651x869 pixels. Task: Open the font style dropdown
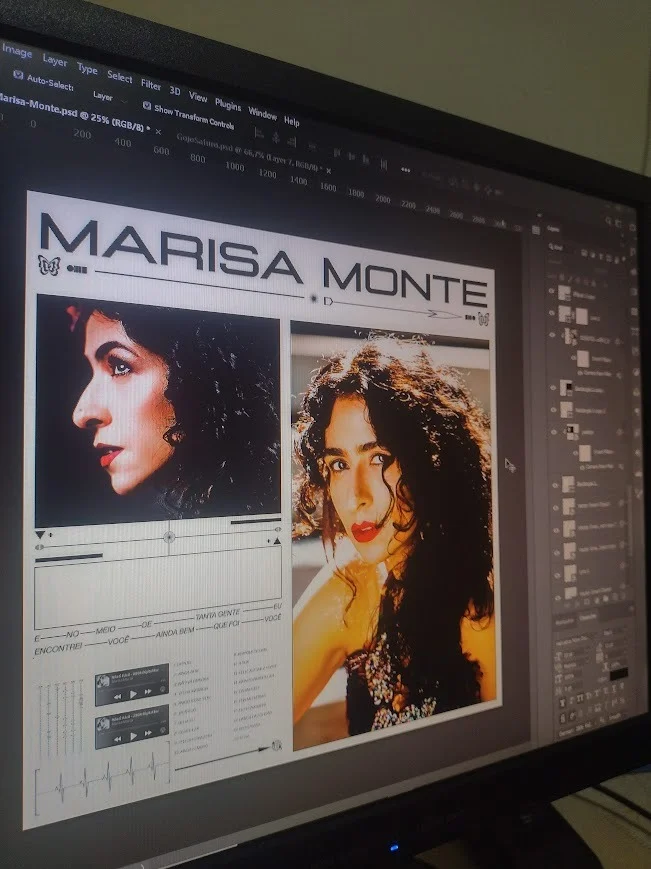coord(613,632)
